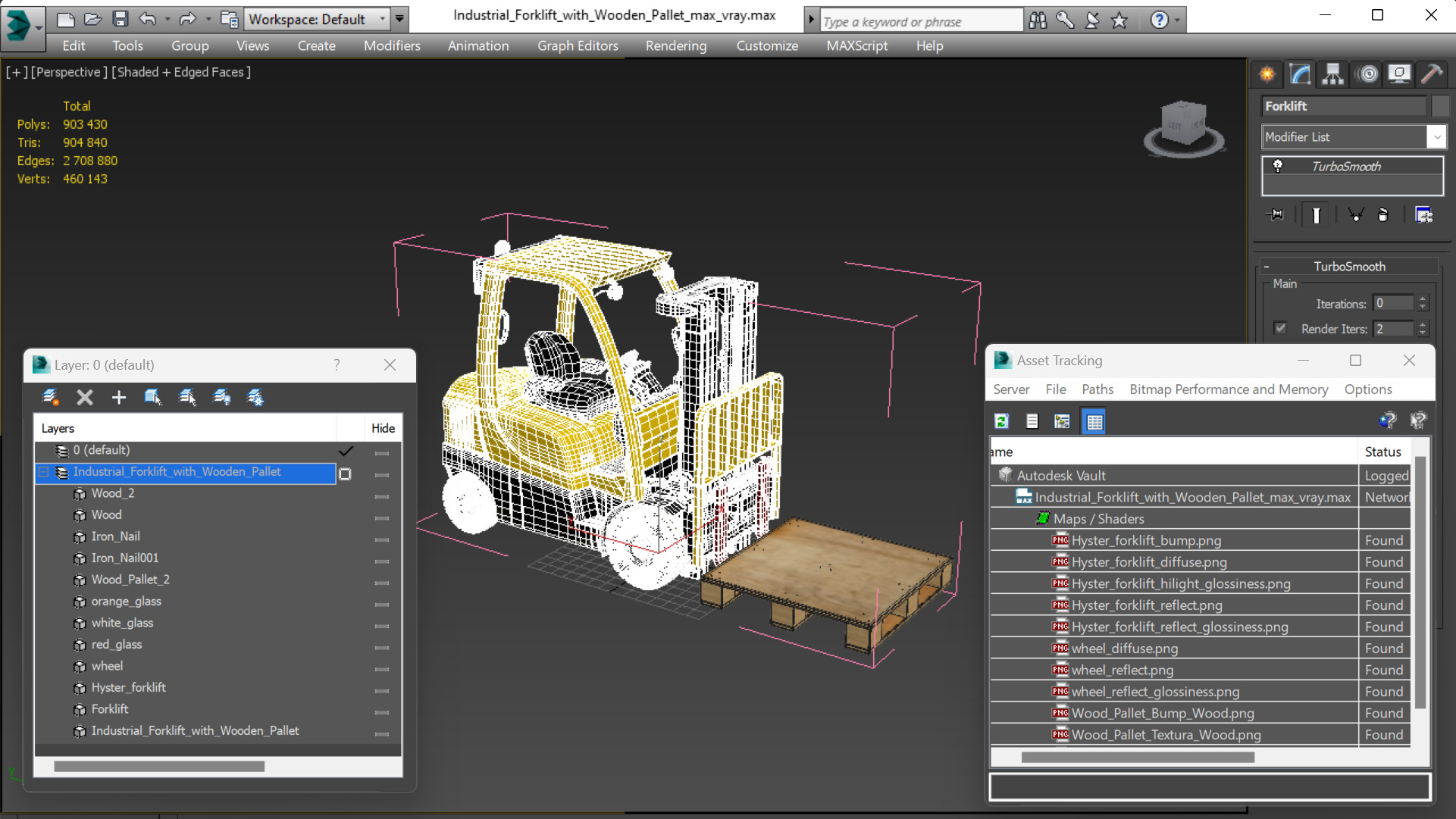Refresh the Asset Tracking list
Image resolution: width=1456 pixels, height=819 pixels.
click(1001, 421)
